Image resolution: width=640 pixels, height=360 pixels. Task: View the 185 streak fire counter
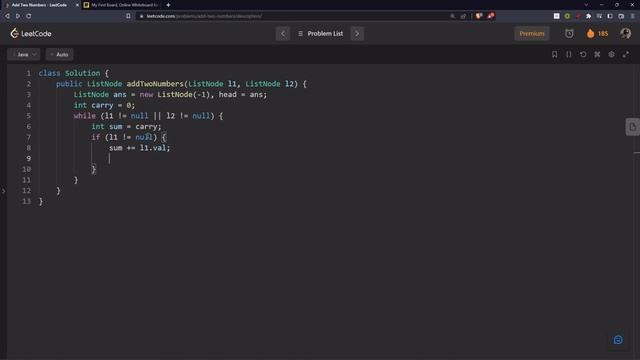597,33
